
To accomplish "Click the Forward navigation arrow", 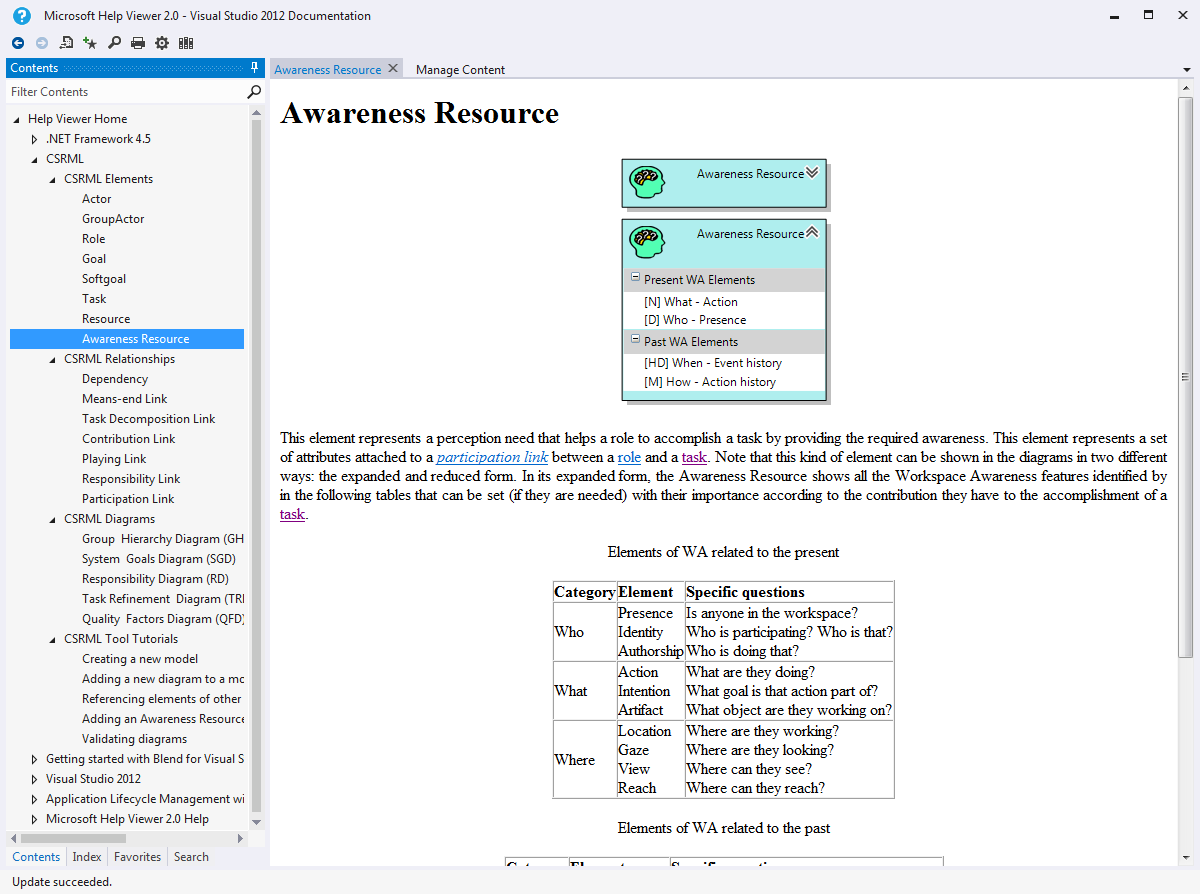I will (42, 43).
